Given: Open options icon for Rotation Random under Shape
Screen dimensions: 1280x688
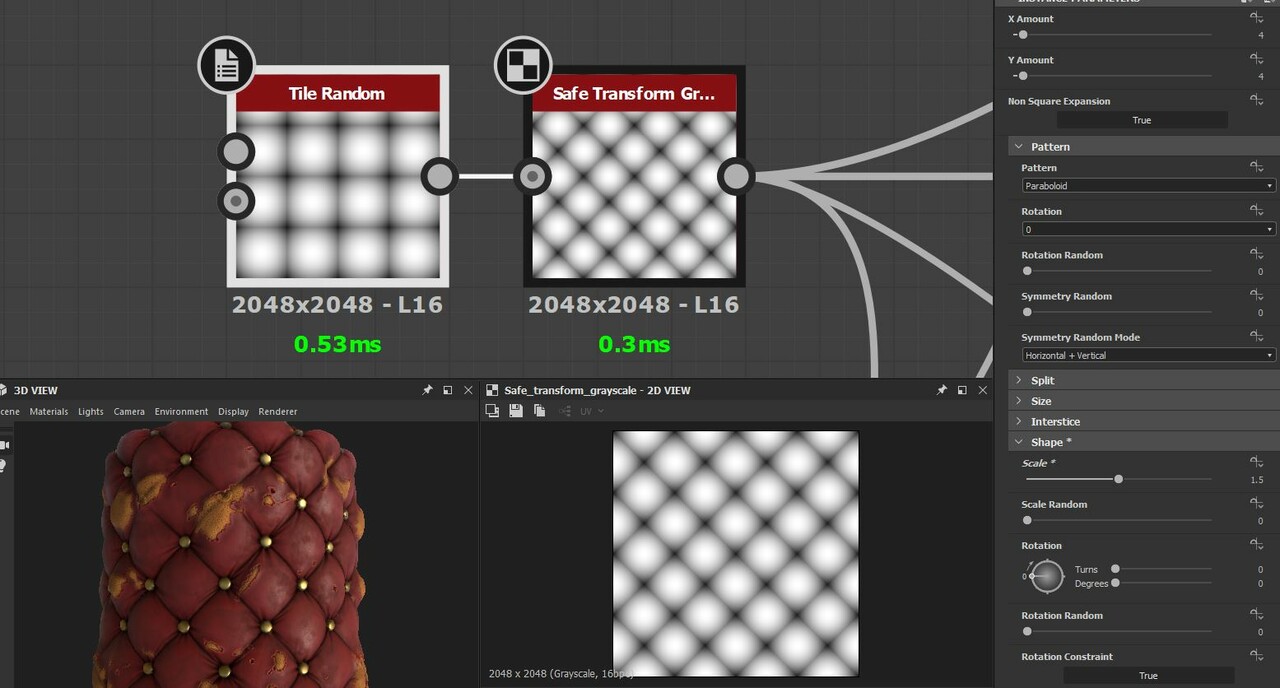Looking at the screenshot, I should [x=1256, y=615].
